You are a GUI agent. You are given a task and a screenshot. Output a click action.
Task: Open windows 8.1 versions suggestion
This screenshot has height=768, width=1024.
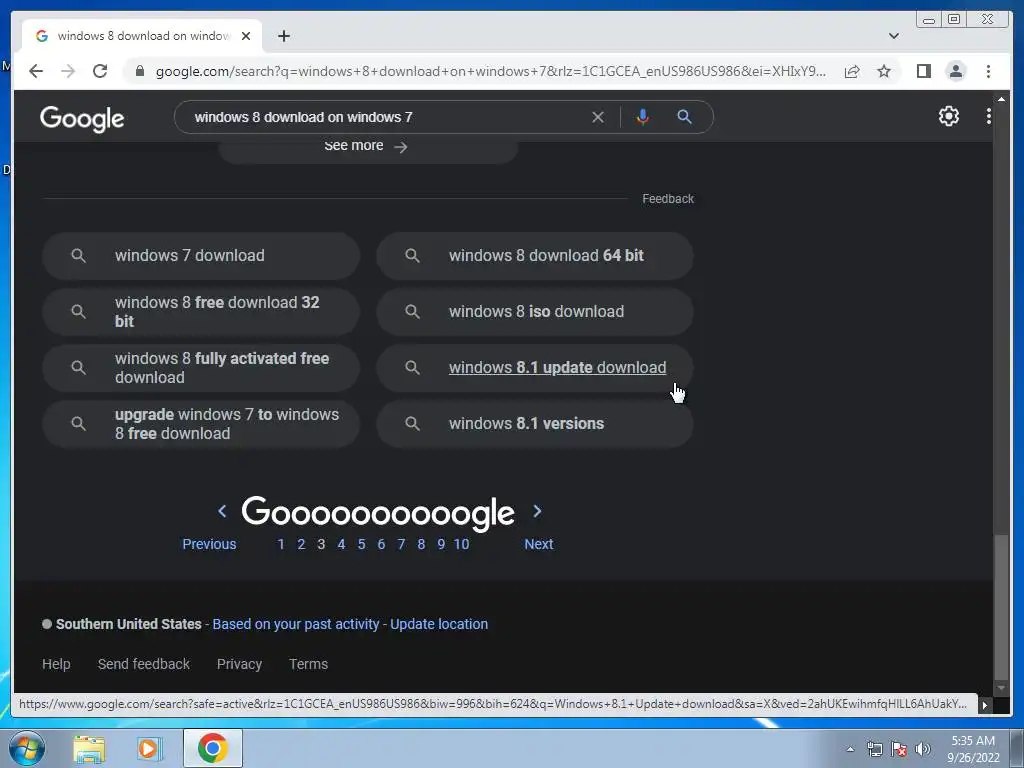click(534, 424)
